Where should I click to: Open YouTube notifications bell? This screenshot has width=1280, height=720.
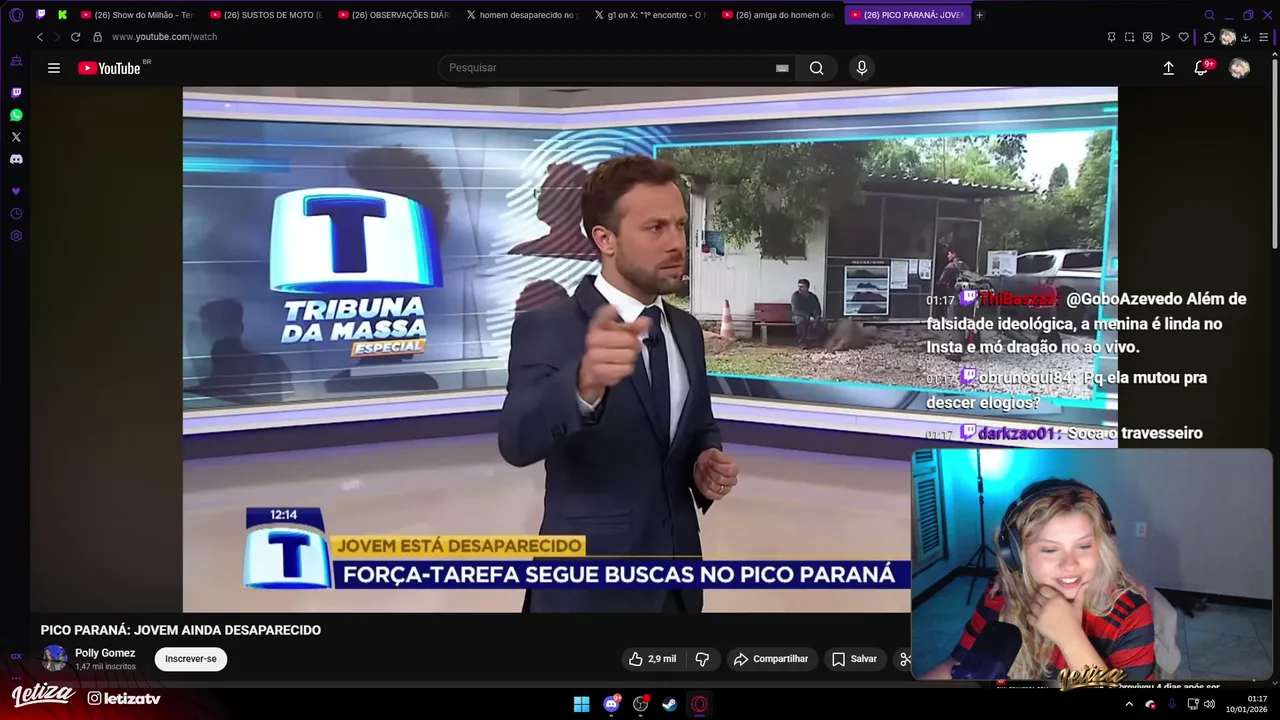(1202, 68)
